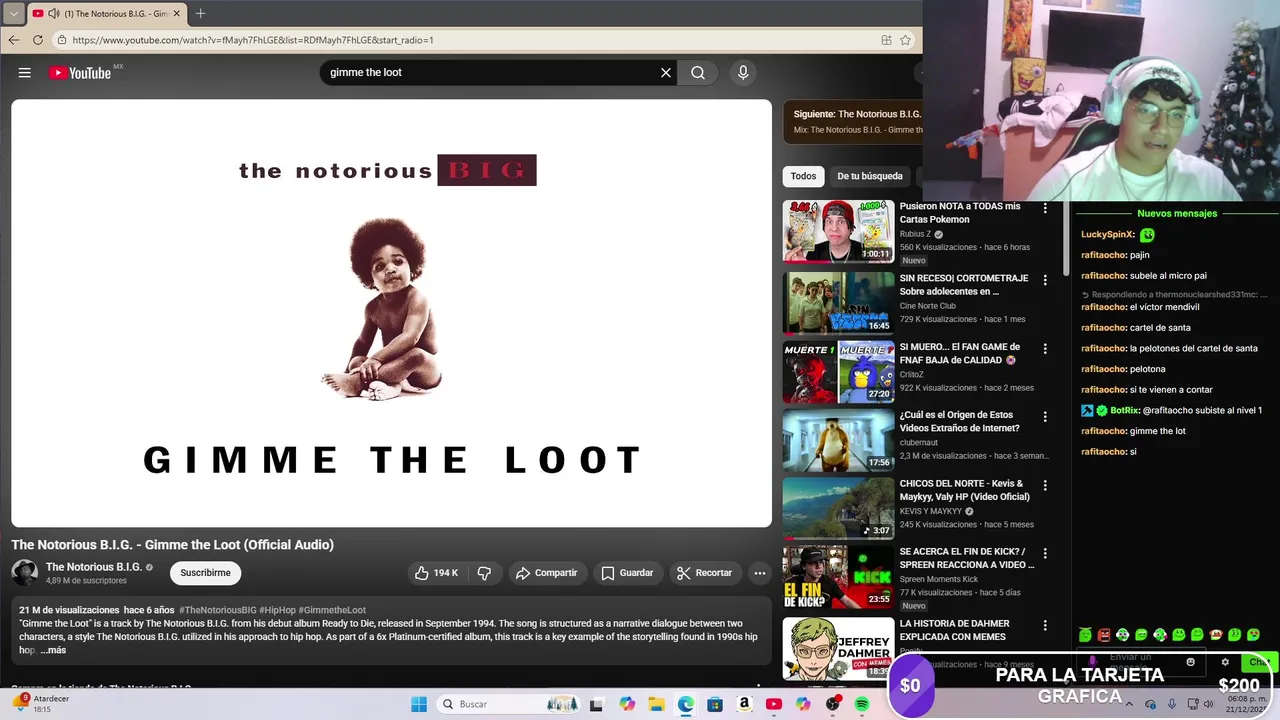Dislike the video with thumbs-down

tap(484, 573)
